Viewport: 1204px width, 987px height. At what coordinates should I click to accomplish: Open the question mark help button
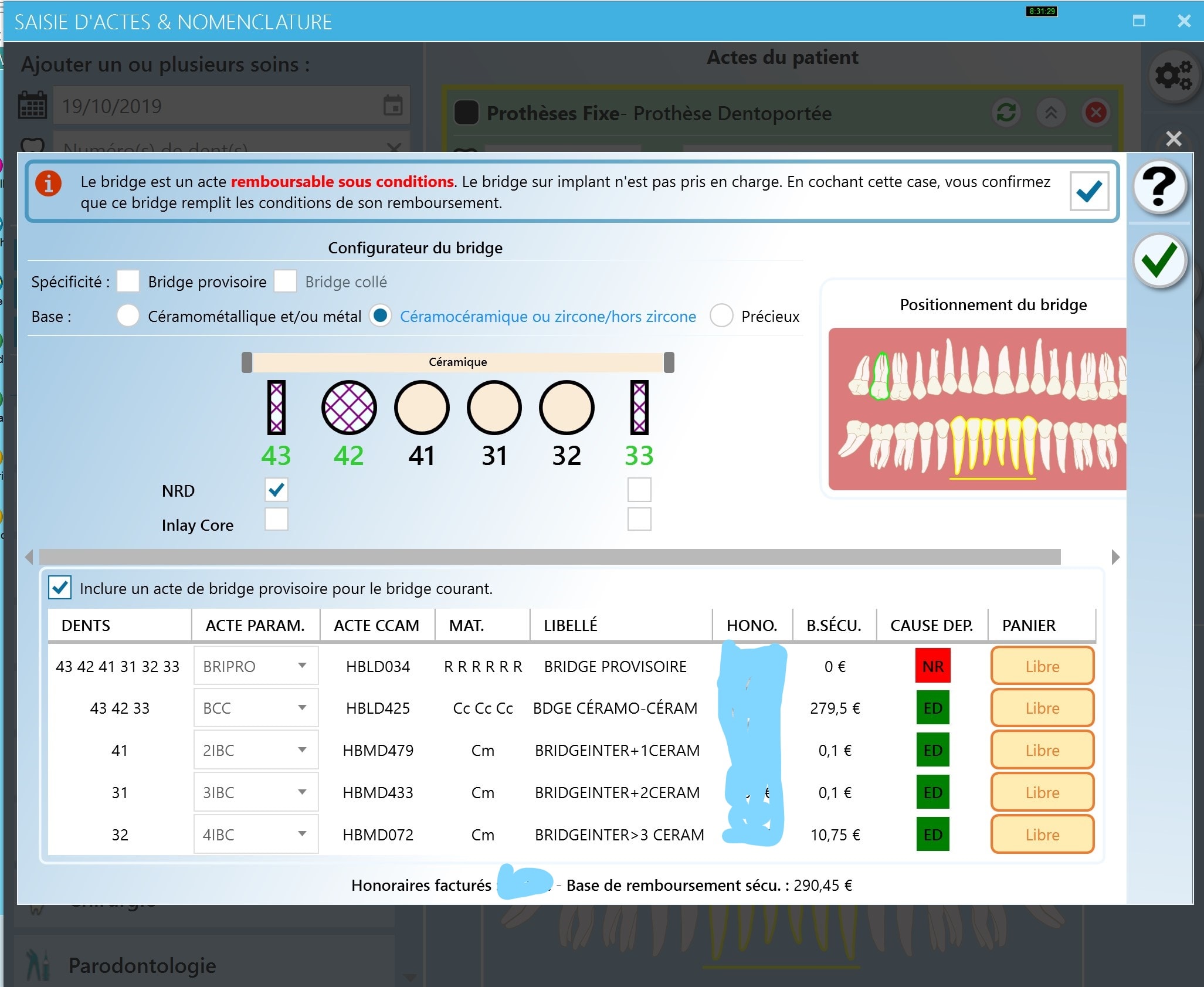pos(1159,187)
